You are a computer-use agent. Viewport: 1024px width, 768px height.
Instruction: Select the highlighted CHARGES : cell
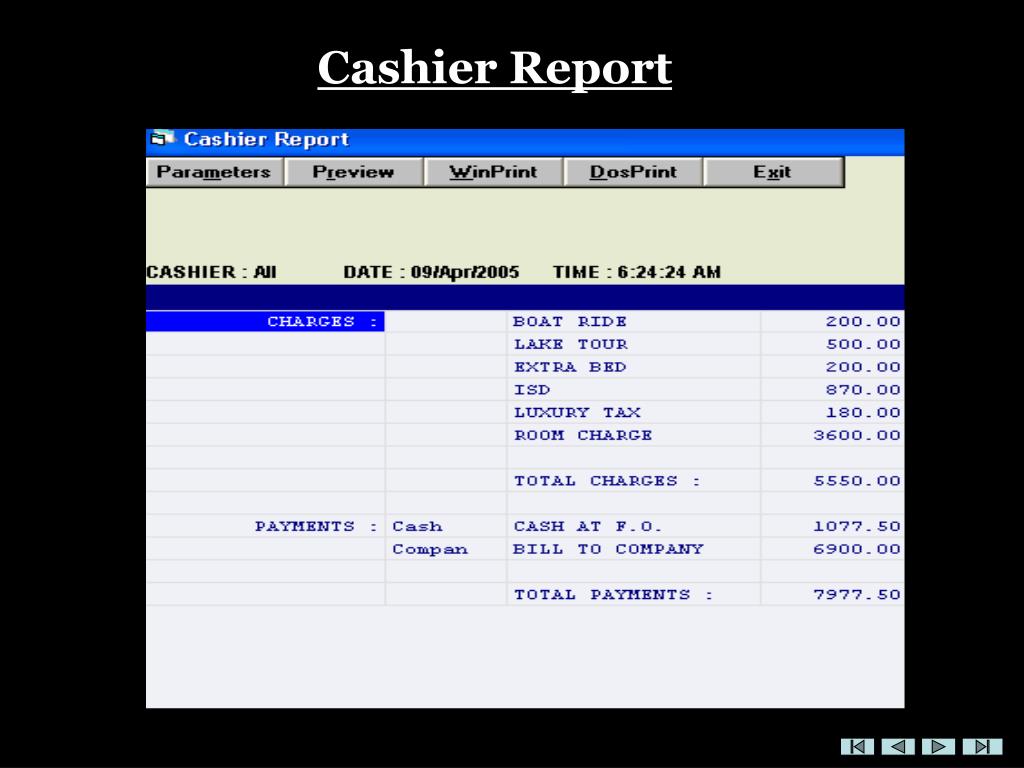(265, 321)
